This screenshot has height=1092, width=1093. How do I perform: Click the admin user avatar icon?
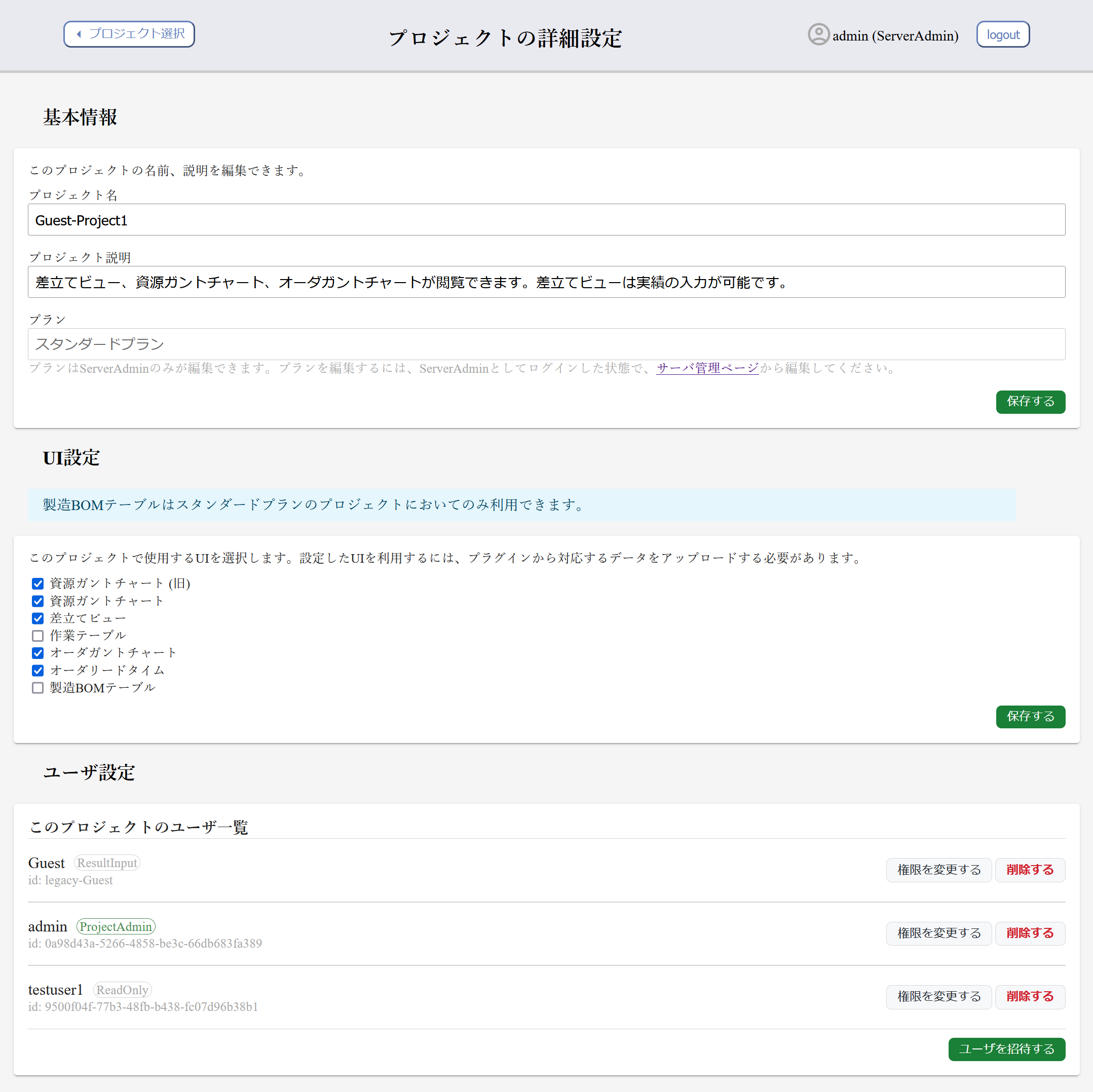click(818, 34)
